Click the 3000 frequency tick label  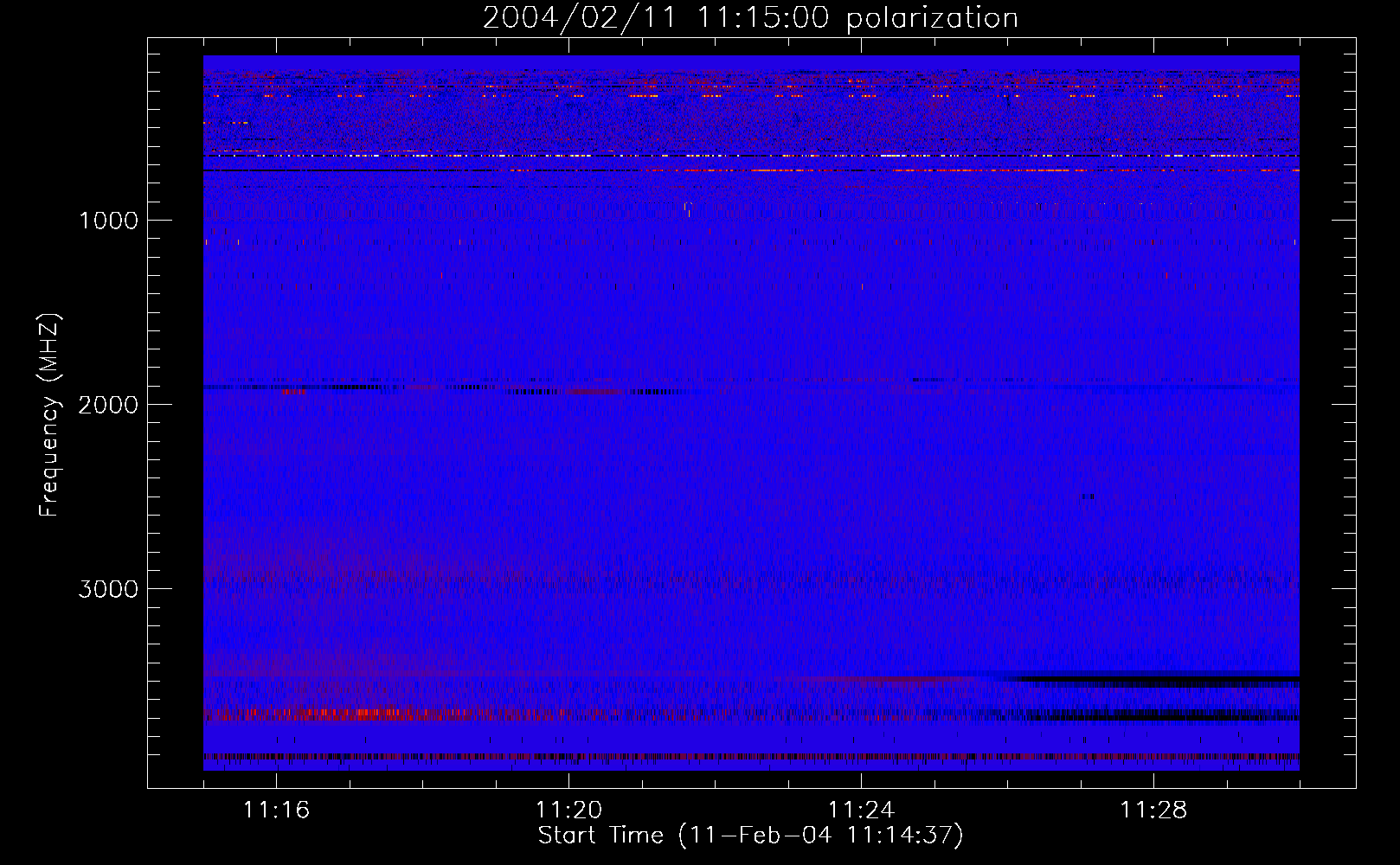tap(108, 589)
